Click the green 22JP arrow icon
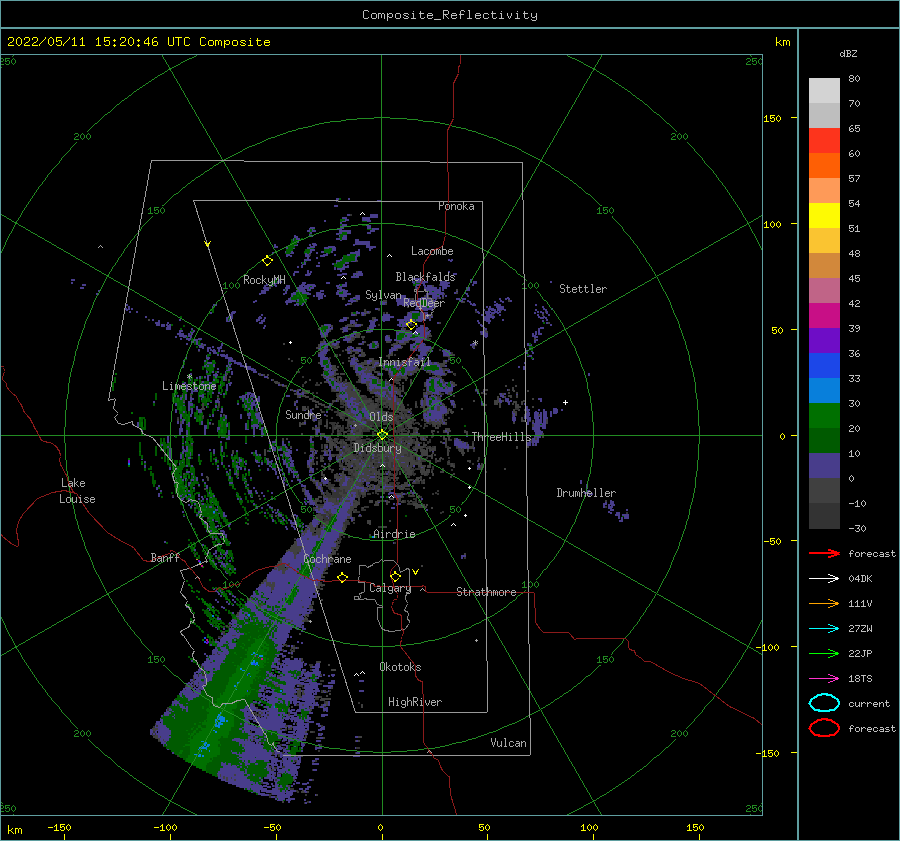This screenshot has width=900, height=841. [x=824, y=653]
